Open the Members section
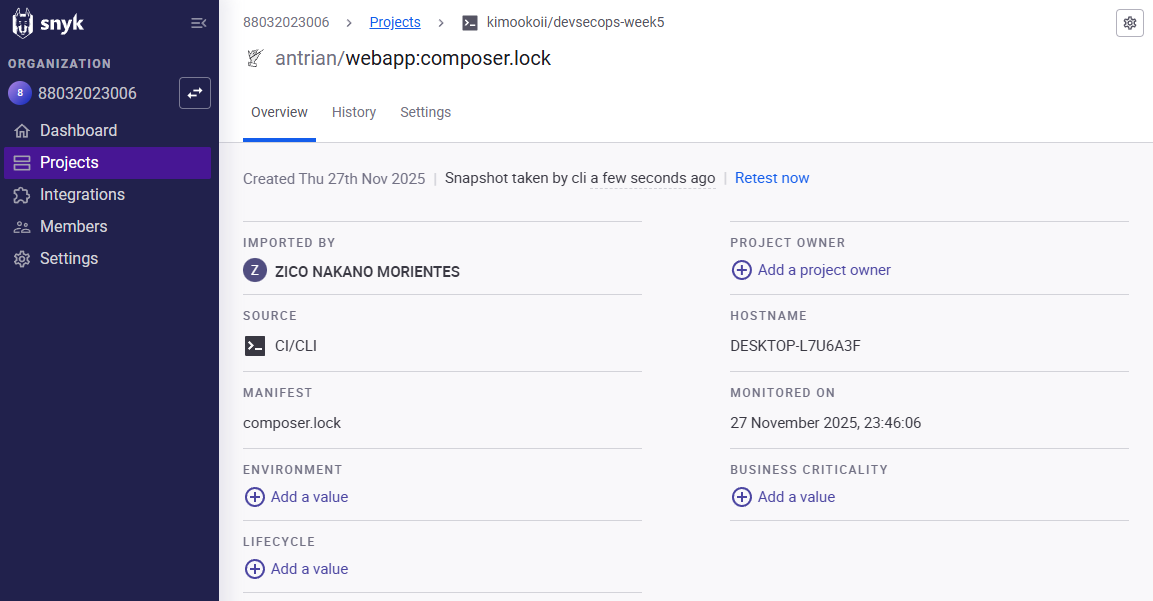 [73, 227]
